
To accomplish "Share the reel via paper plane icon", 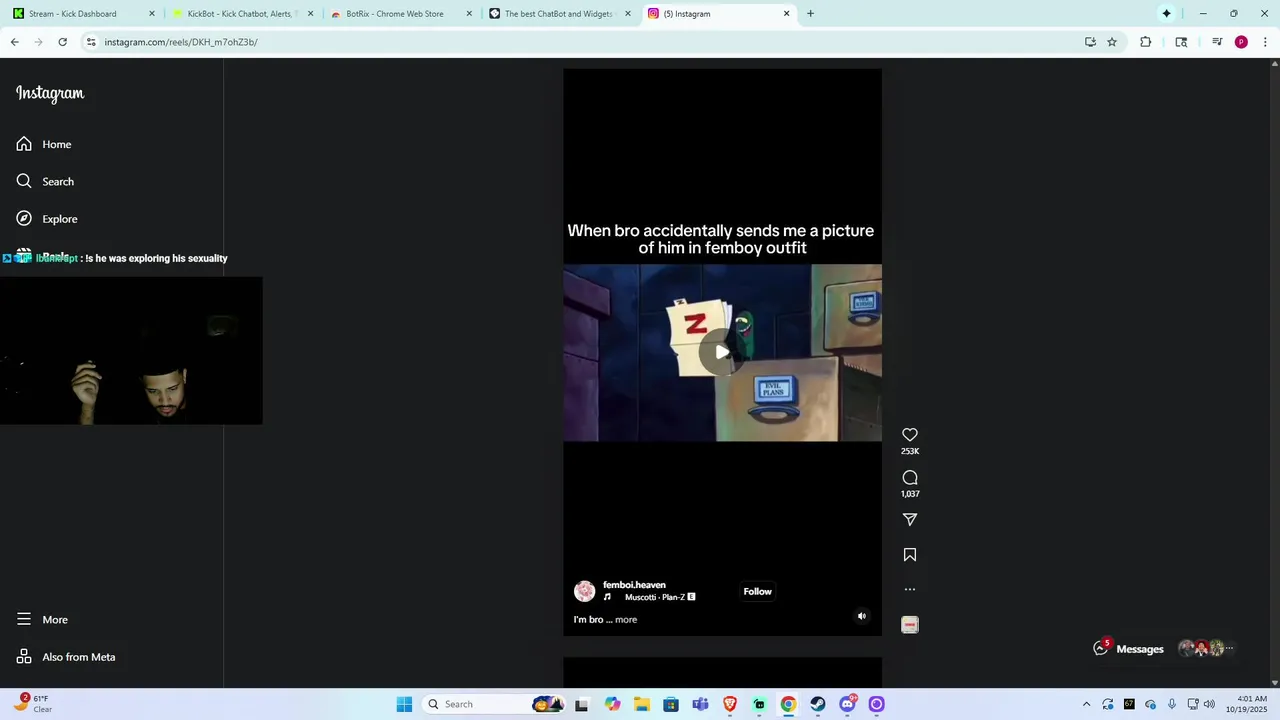I will point(910,520).
